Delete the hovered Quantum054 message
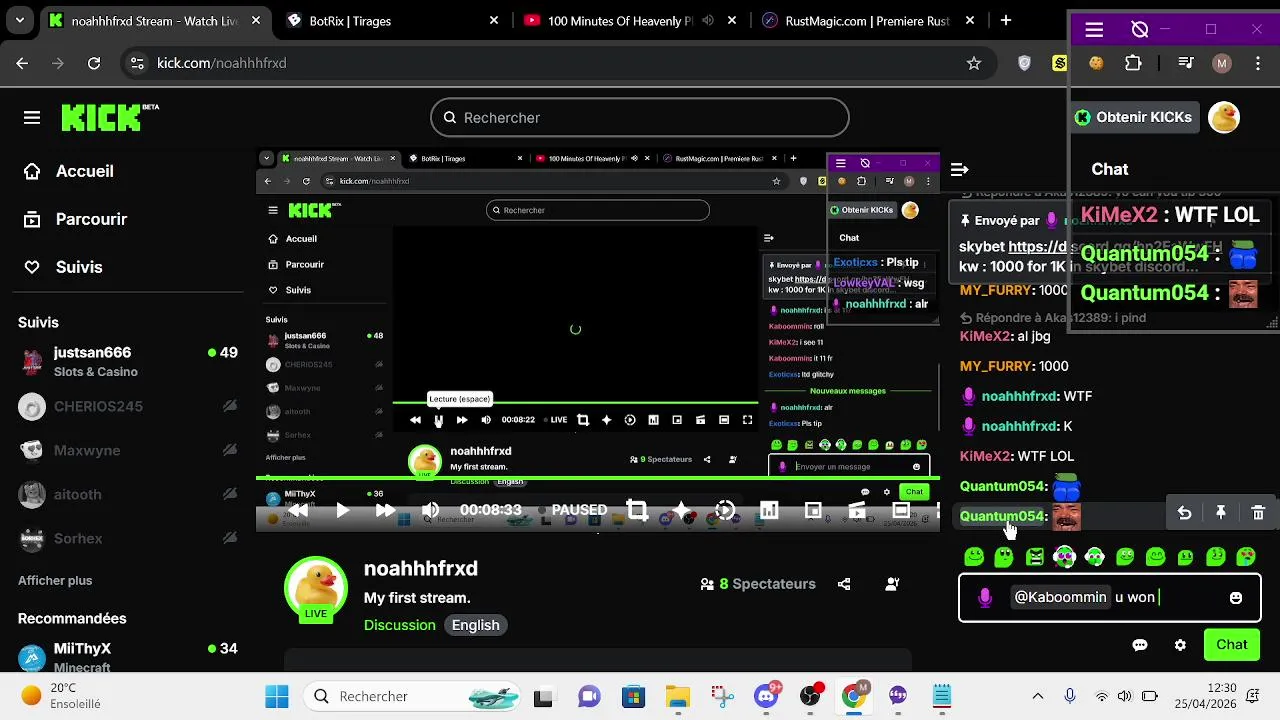 click(x=1258, y=513)
